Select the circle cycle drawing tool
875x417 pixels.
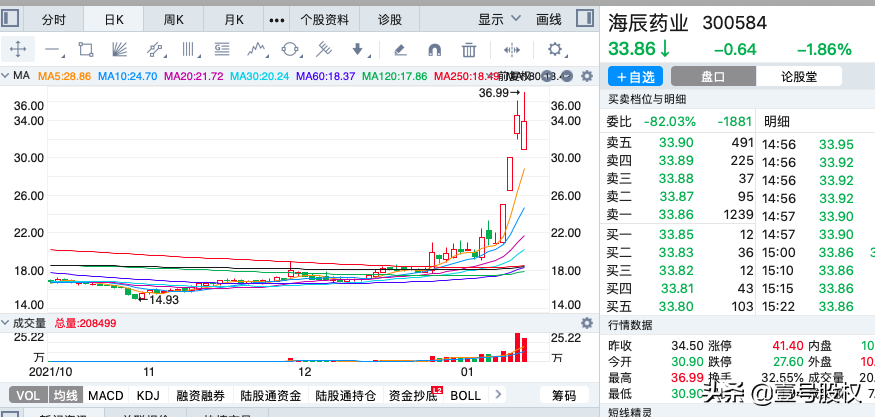pos(290,50)
